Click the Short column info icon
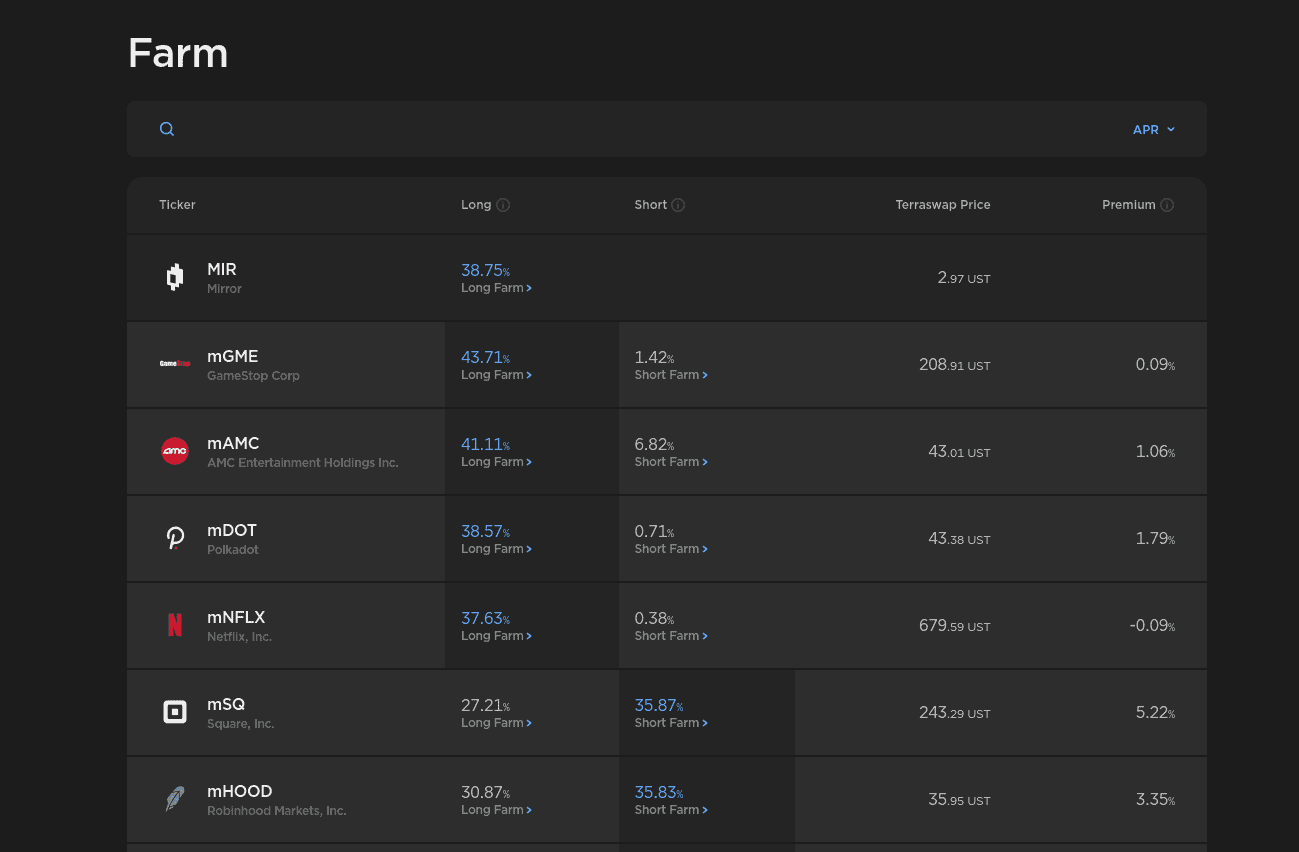 [x=678, y=205]
